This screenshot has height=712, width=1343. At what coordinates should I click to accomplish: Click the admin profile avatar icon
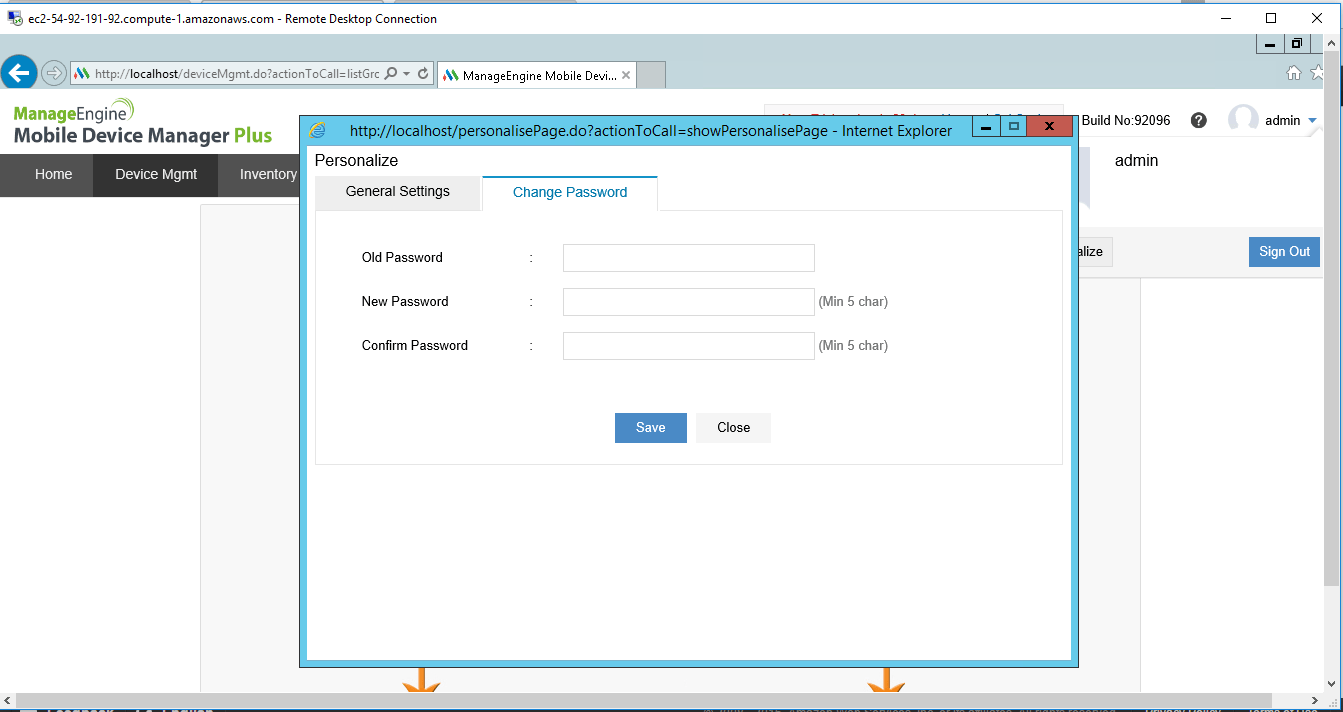1243,119
